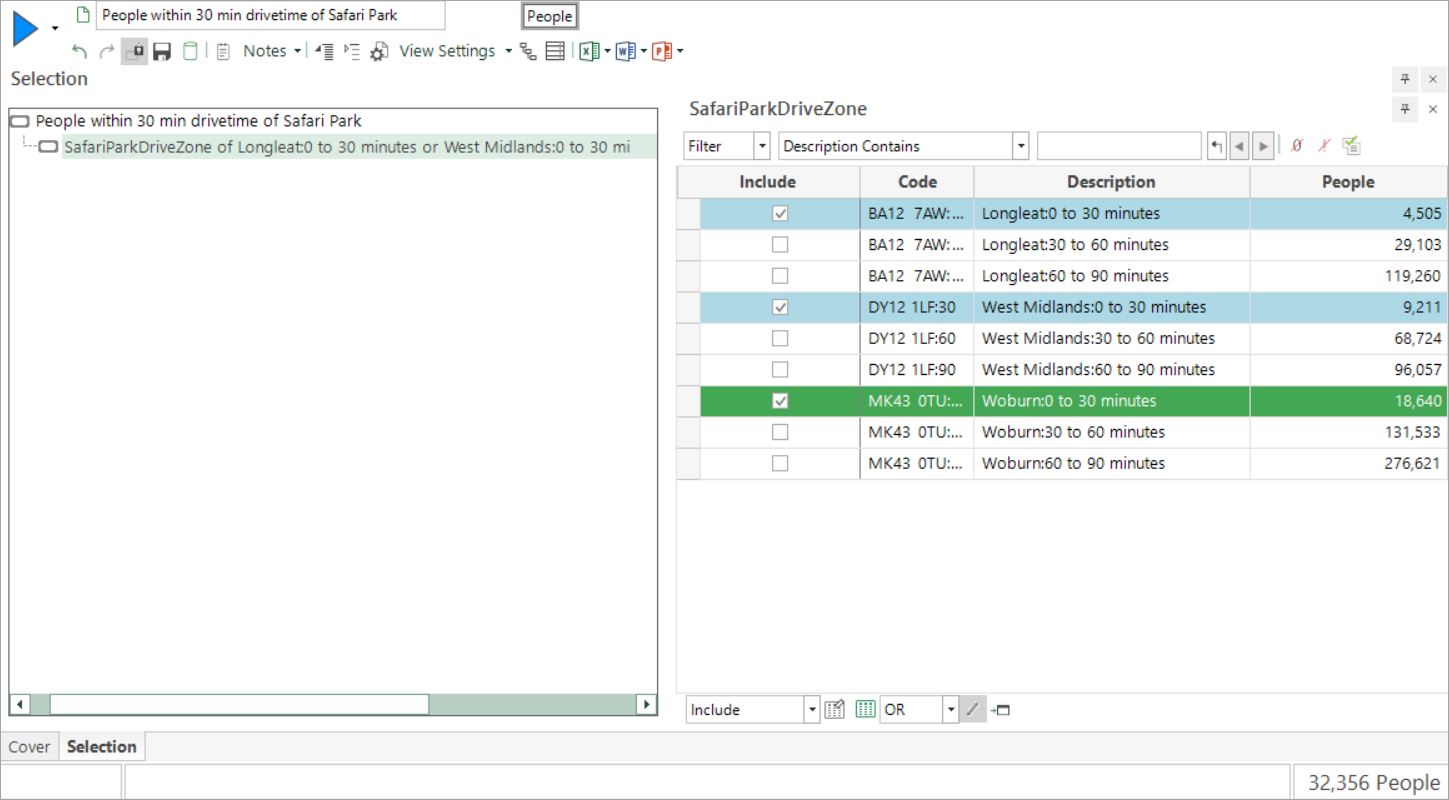1449x800 pixels.
Task: Click the green document icon beside the title
Action: [84, 15]
